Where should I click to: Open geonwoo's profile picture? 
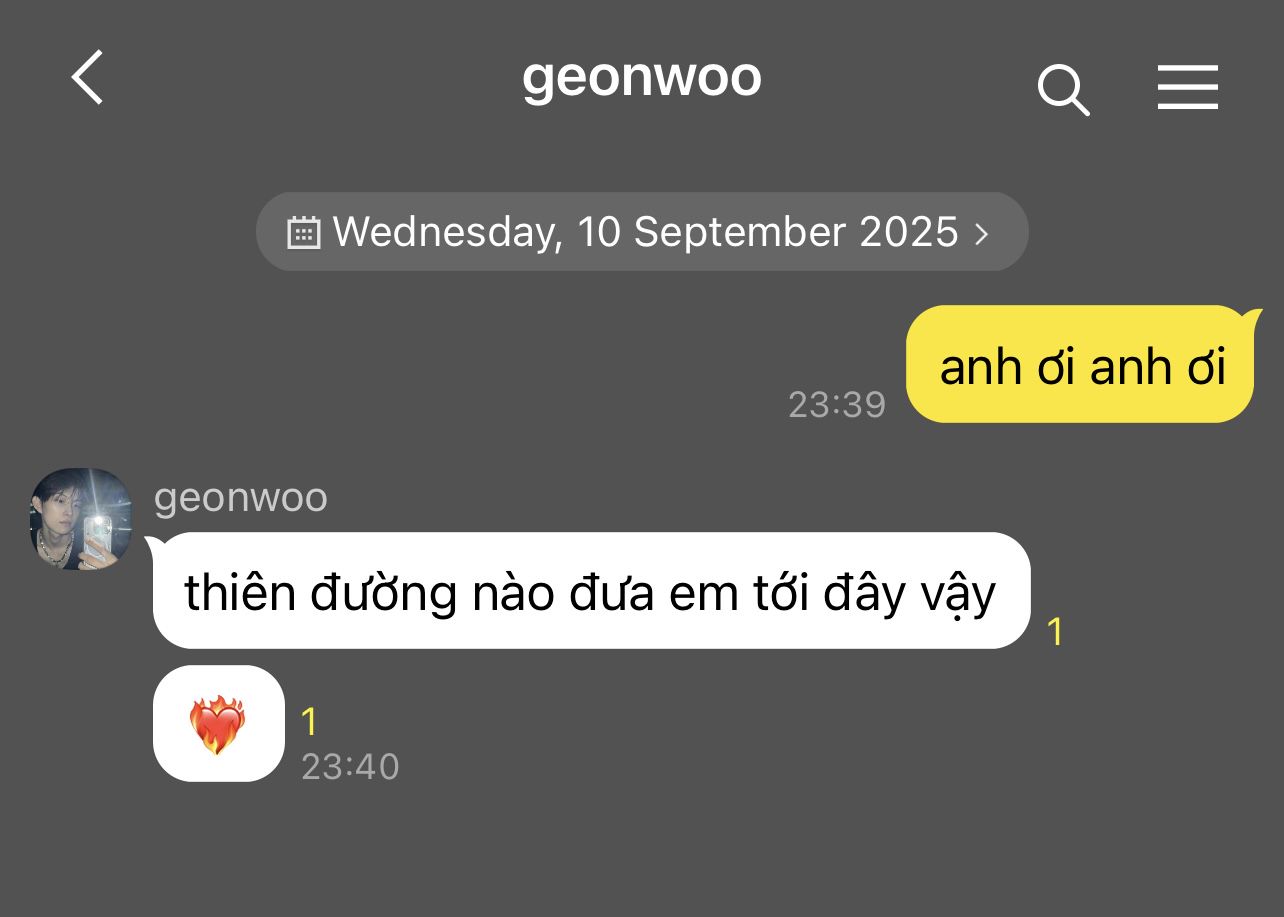[x=81, y=518]
